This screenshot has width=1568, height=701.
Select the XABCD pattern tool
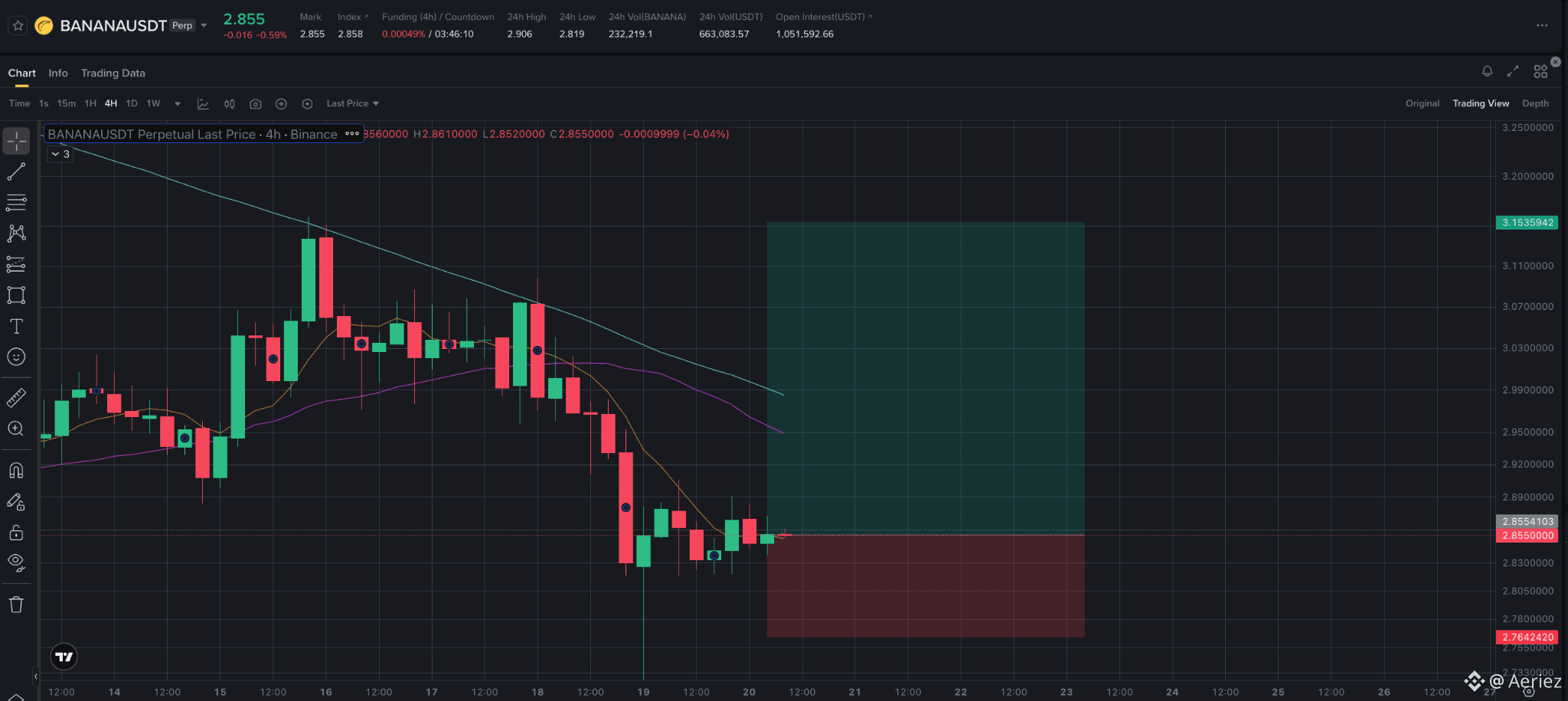(16, 233)
